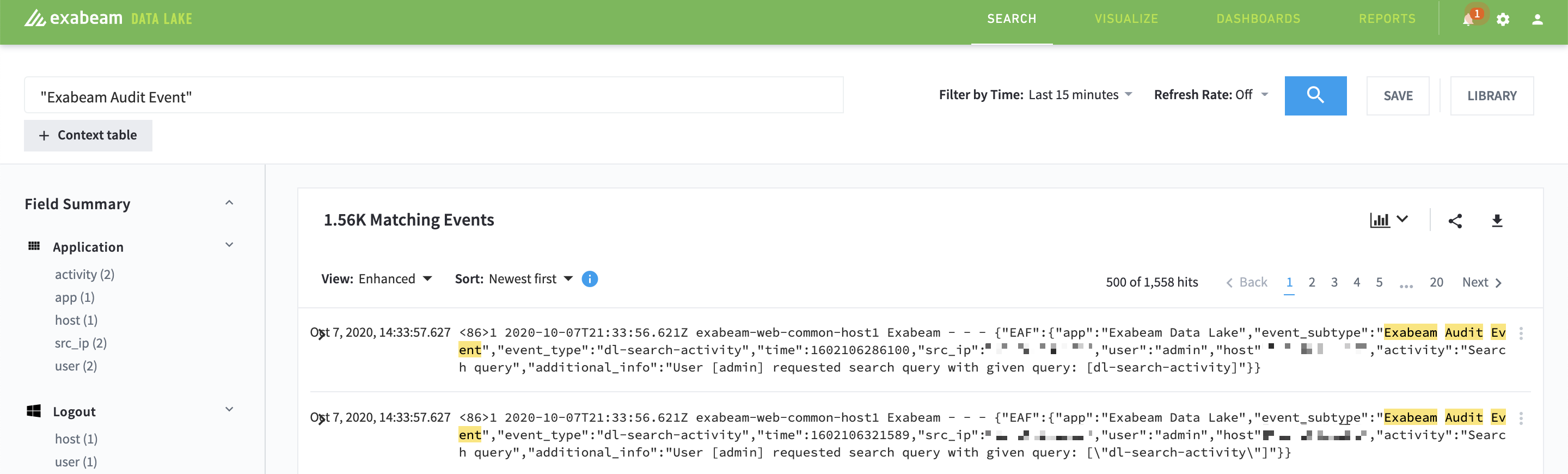Image resolution: width=1568 pixels, height=474 pixels.
Task: Switch to the DASHBOARDS tab
Action: tap(1258, 19)
